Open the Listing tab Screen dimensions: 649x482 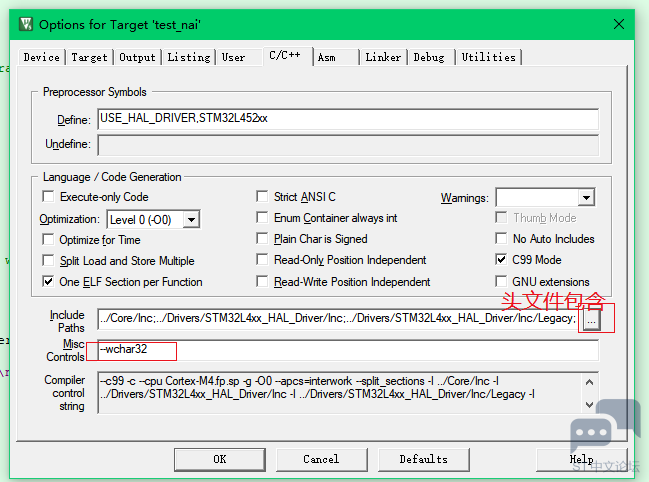pyautogui.click(x=189, y=57)
